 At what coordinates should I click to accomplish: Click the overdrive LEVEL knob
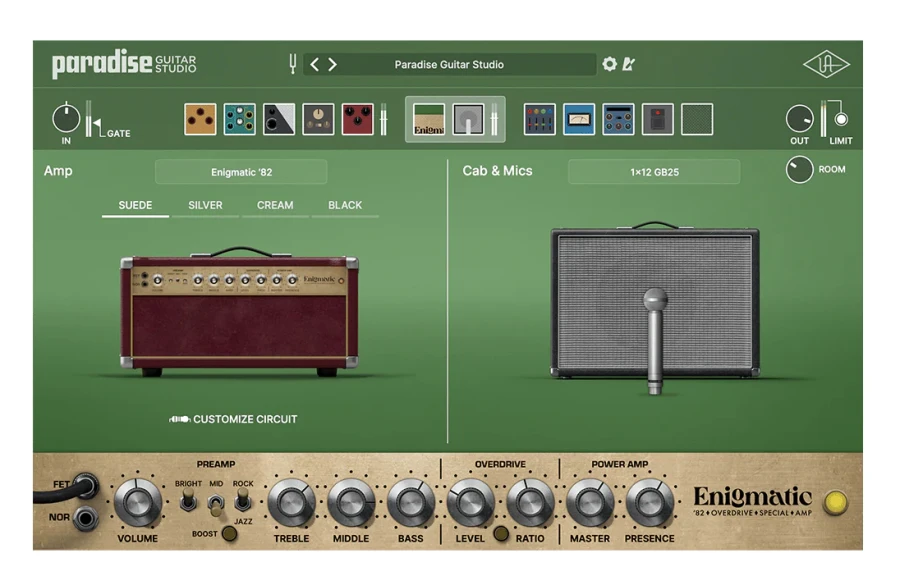pyautogui.click(x=471, y=503)
